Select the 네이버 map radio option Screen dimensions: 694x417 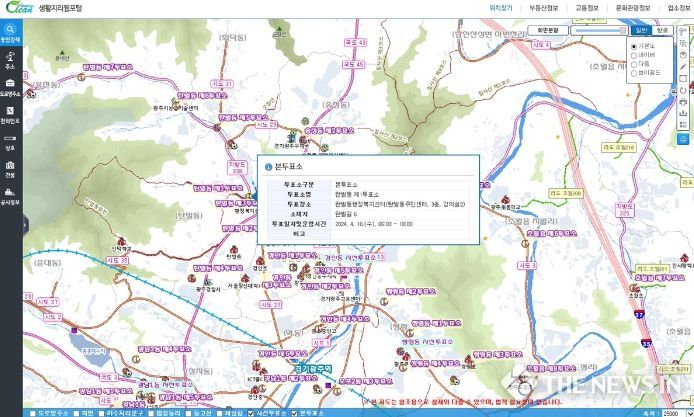[x=634, y=55]
